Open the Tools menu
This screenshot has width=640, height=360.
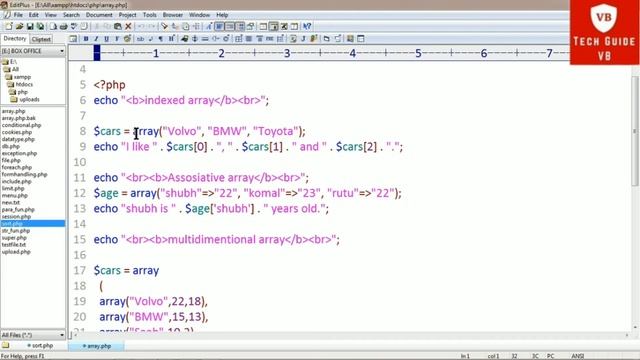(x=149, y=15)
